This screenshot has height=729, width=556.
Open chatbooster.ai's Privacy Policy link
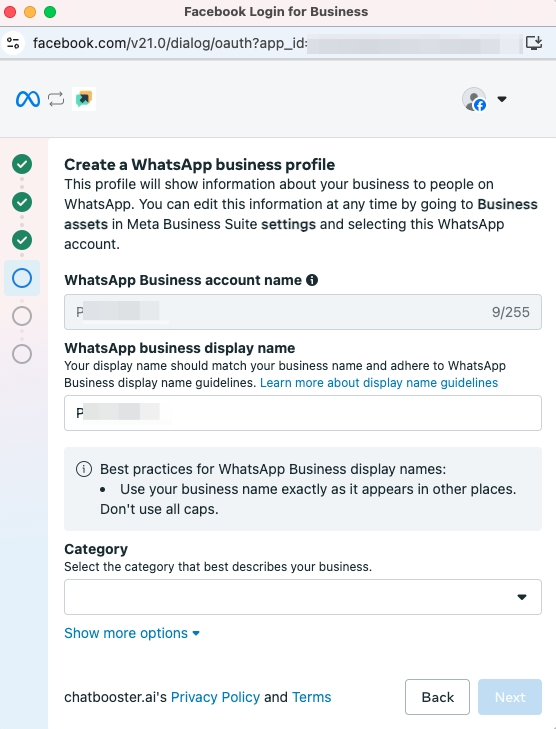[215, 697]
